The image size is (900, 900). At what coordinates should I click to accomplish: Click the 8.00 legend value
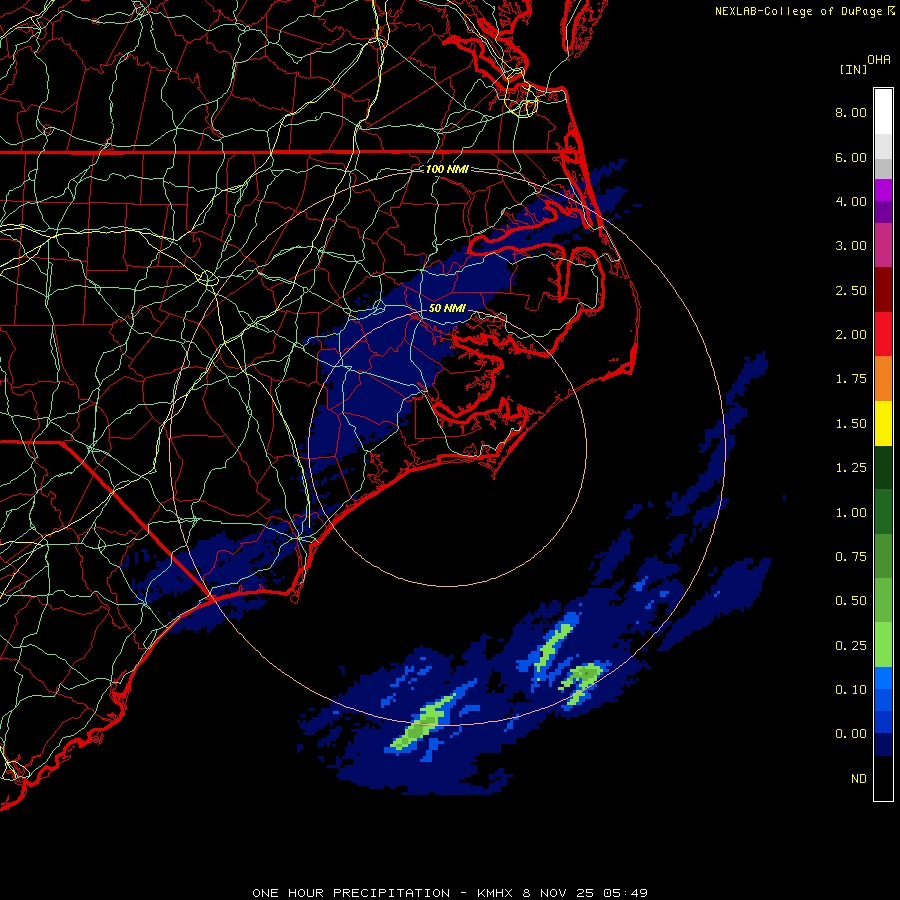click(x=851, y=112)
